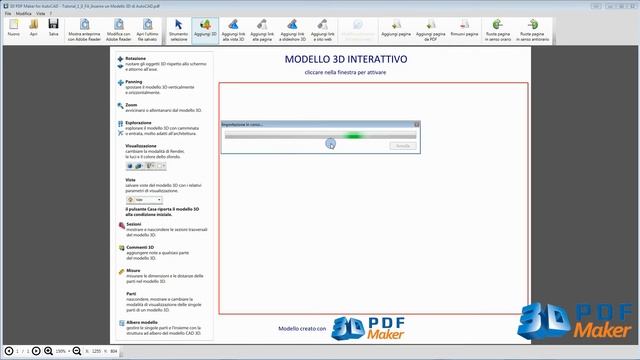The height and width of the screenshot is (360, 640).
Task: Open the Vista menu
Action: (x=41, y=13)
